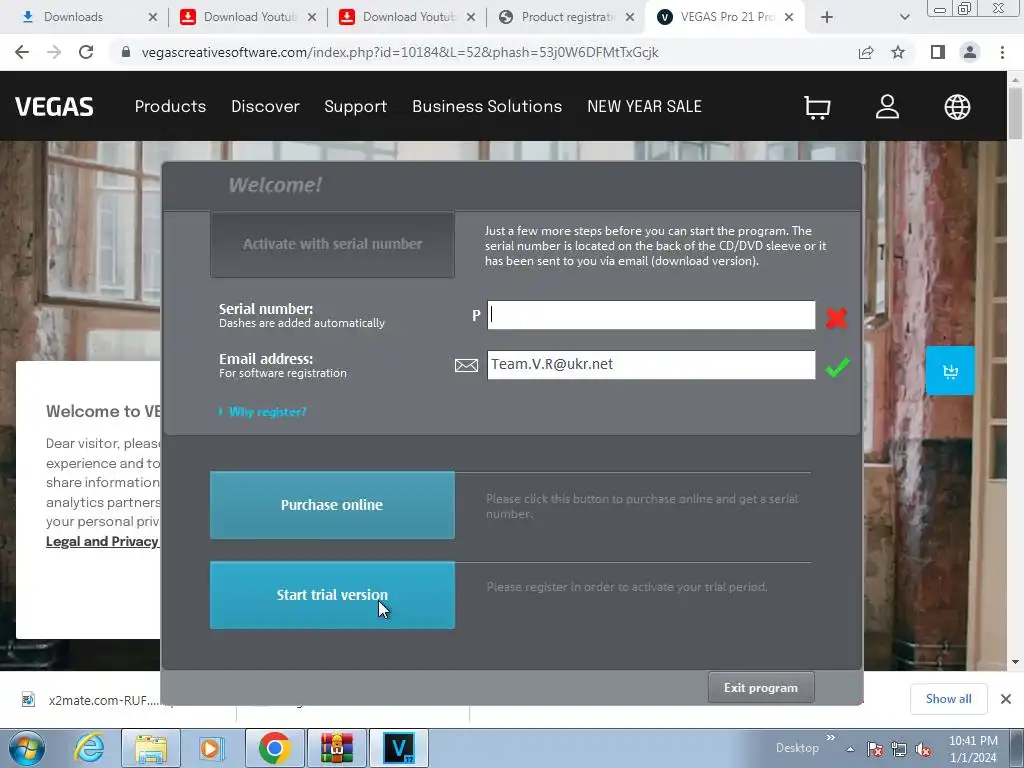Click the browser forward arrow

tap(54, 52)
